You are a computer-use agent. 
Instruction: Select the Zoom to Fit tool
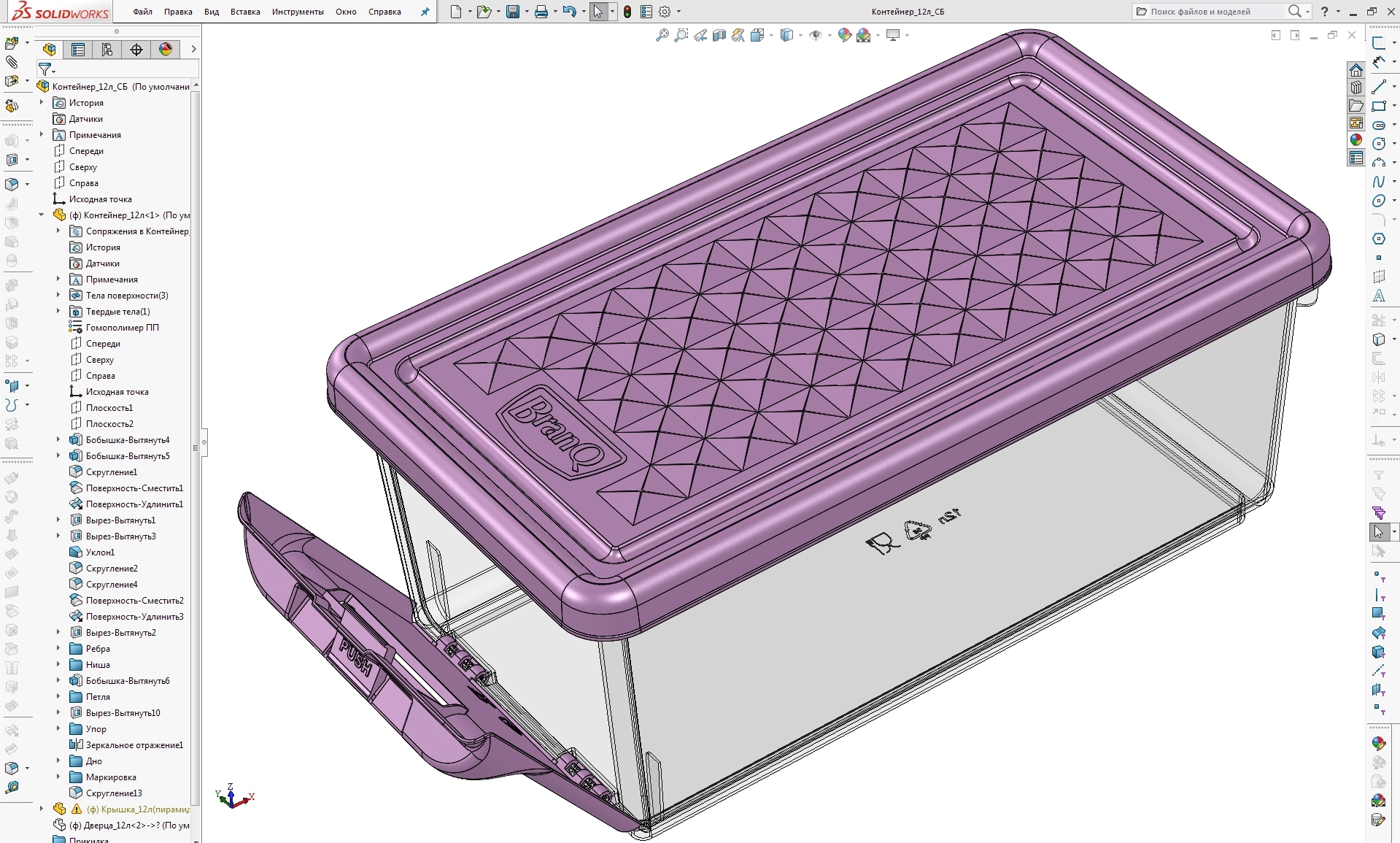point(662,34)
